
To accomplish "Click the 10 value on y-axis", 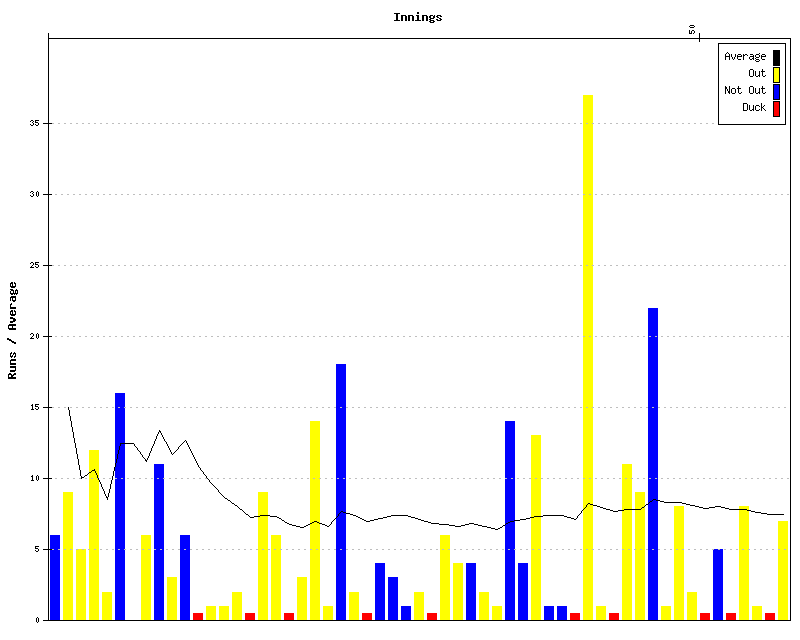I will click(x=34, y=478).
